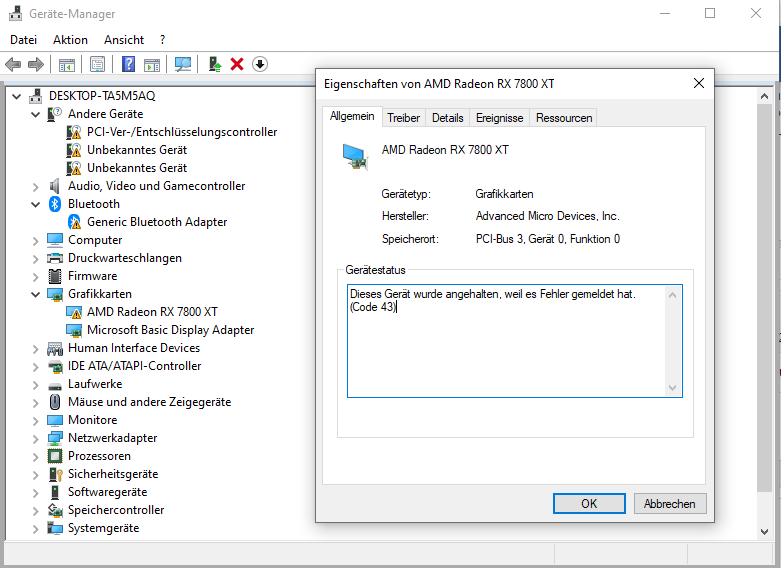Collapse the Andere Geräte category
The image size is (781, 568).
point(35,115)
